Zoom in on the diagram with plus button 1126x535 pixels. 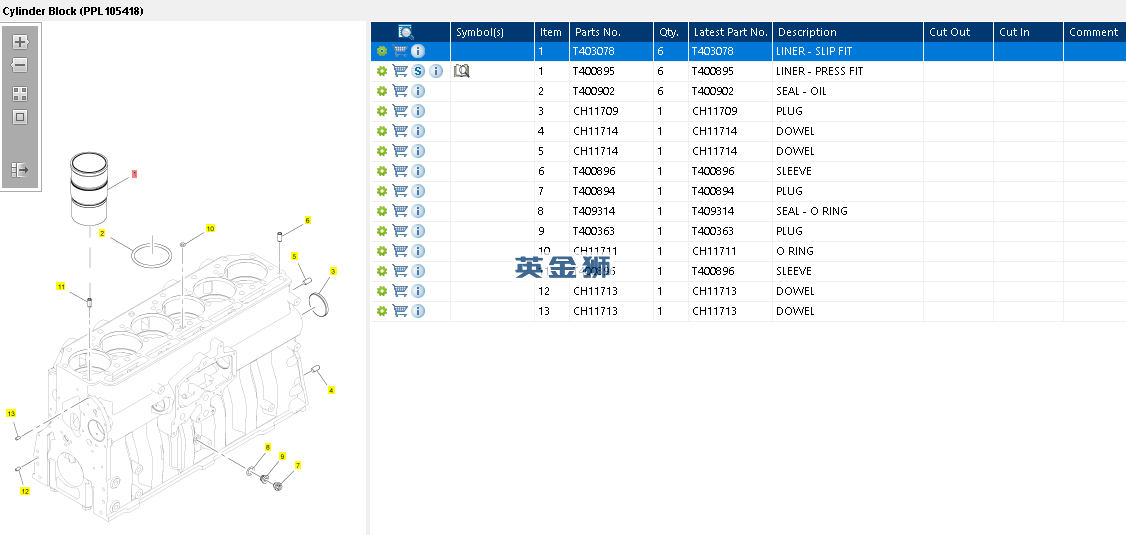pyautogui.click(x=19, y=42)
